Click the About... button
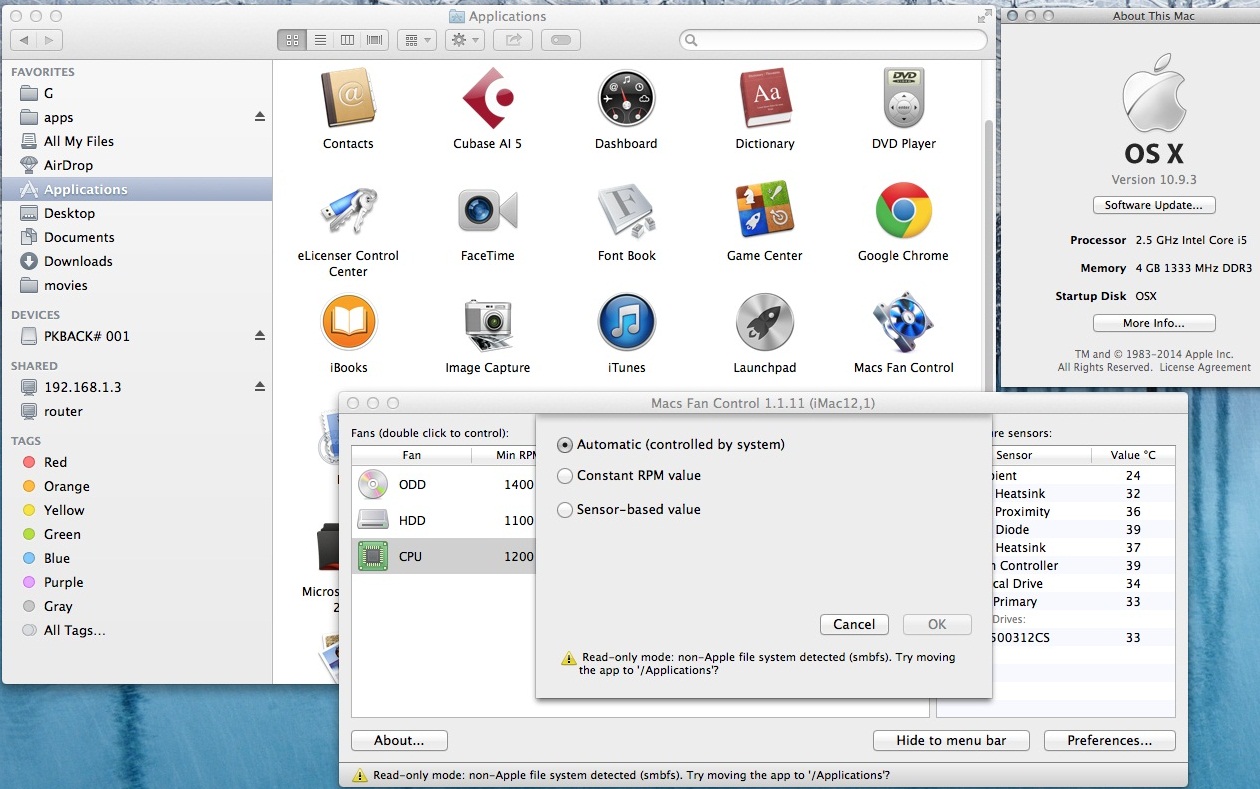1260x789 pixels. pos(399,741)
